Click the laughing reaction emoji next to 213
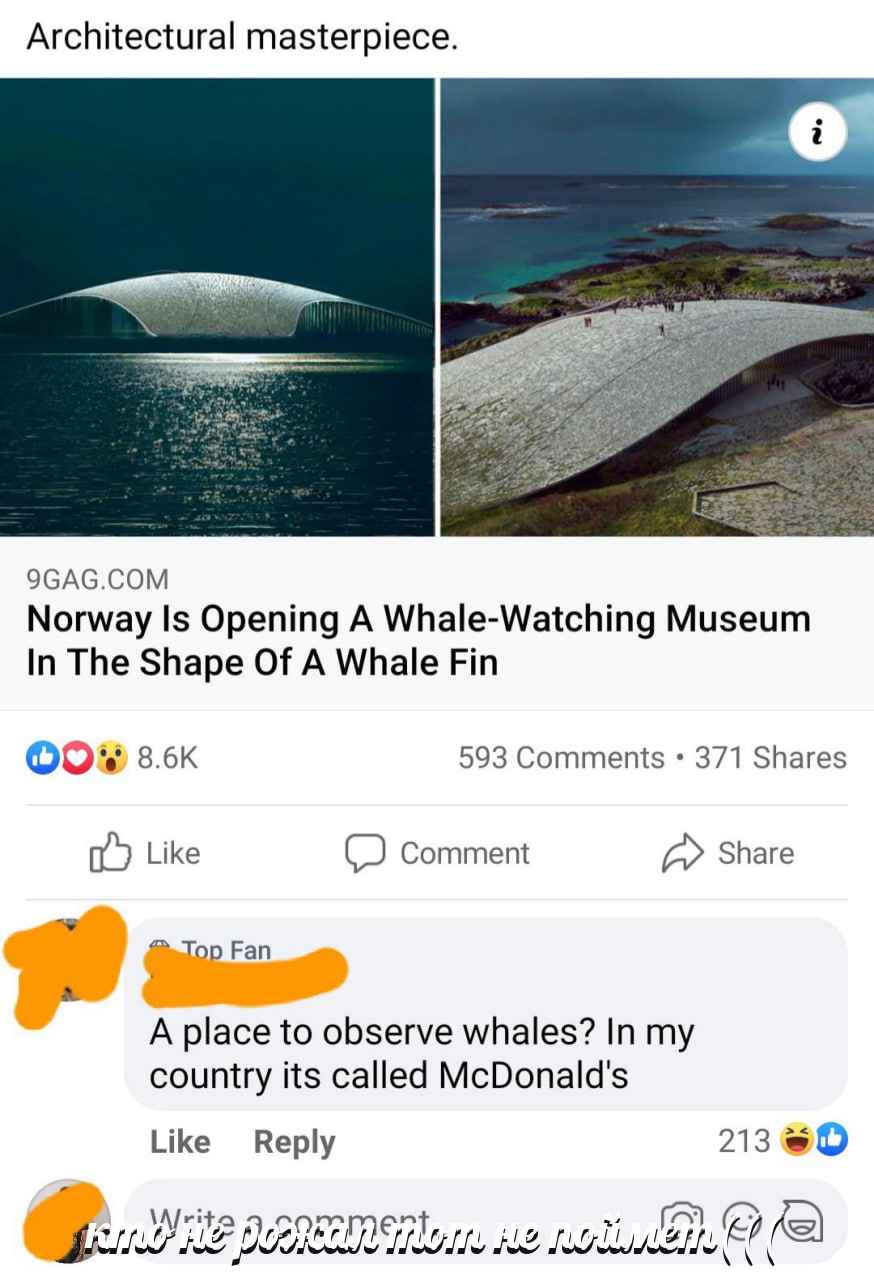Screen dimensions: 874x1280 pyautogui.click(x=796, y=1140)
